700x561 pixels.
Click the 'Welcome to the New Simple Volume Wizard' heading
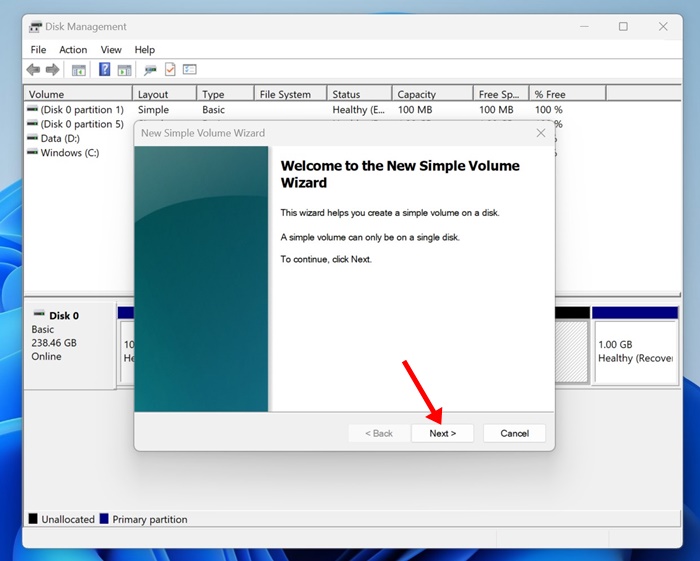[x=400, y=174]
